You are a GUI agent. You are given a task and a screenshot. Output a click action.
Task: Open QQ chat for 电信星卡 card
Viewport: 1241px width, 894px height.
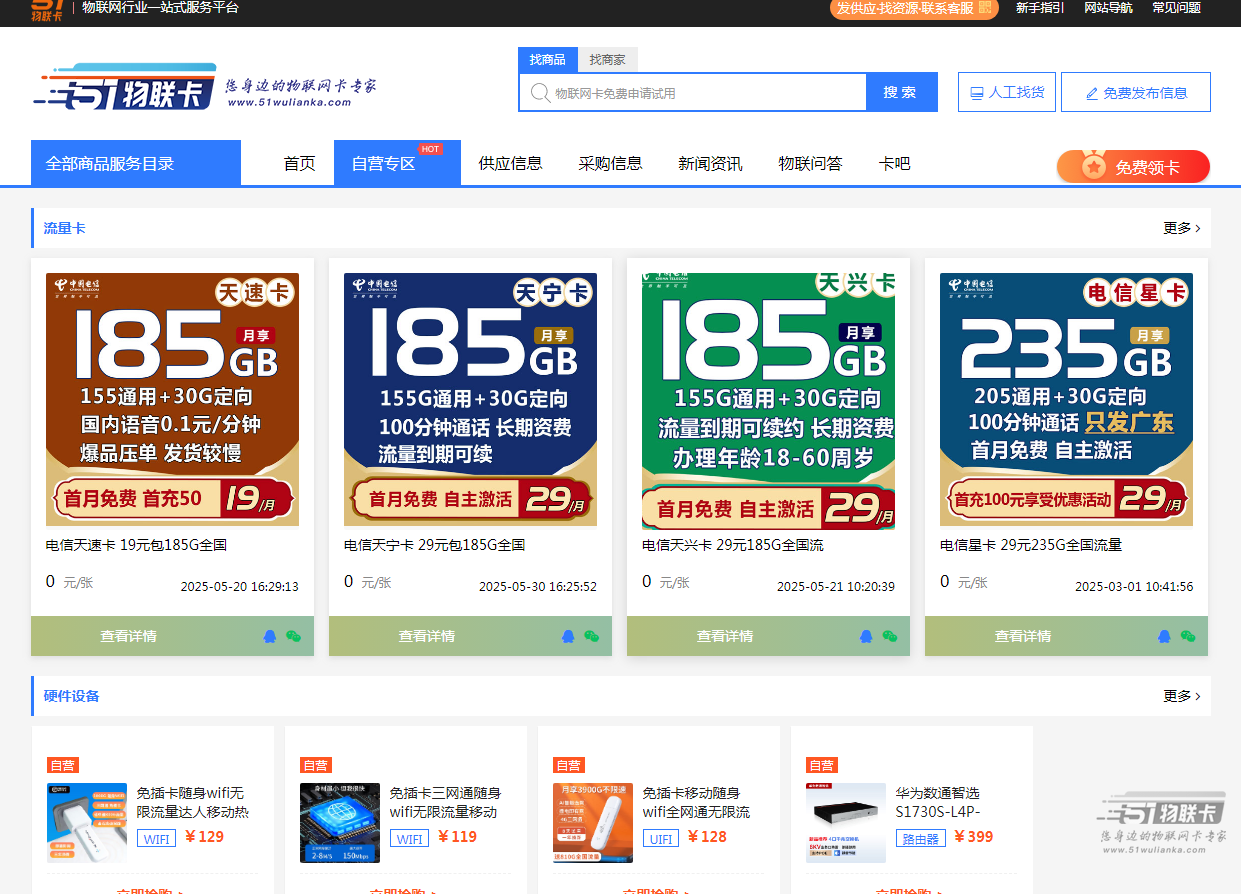point(1164,636)
